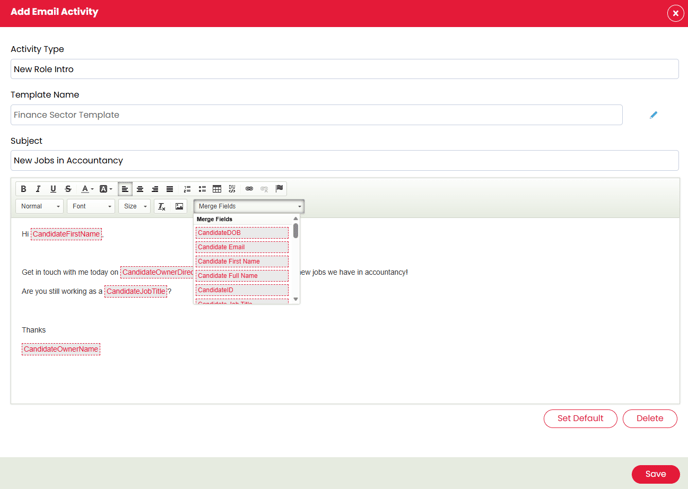Insert a numbered list

187,189
